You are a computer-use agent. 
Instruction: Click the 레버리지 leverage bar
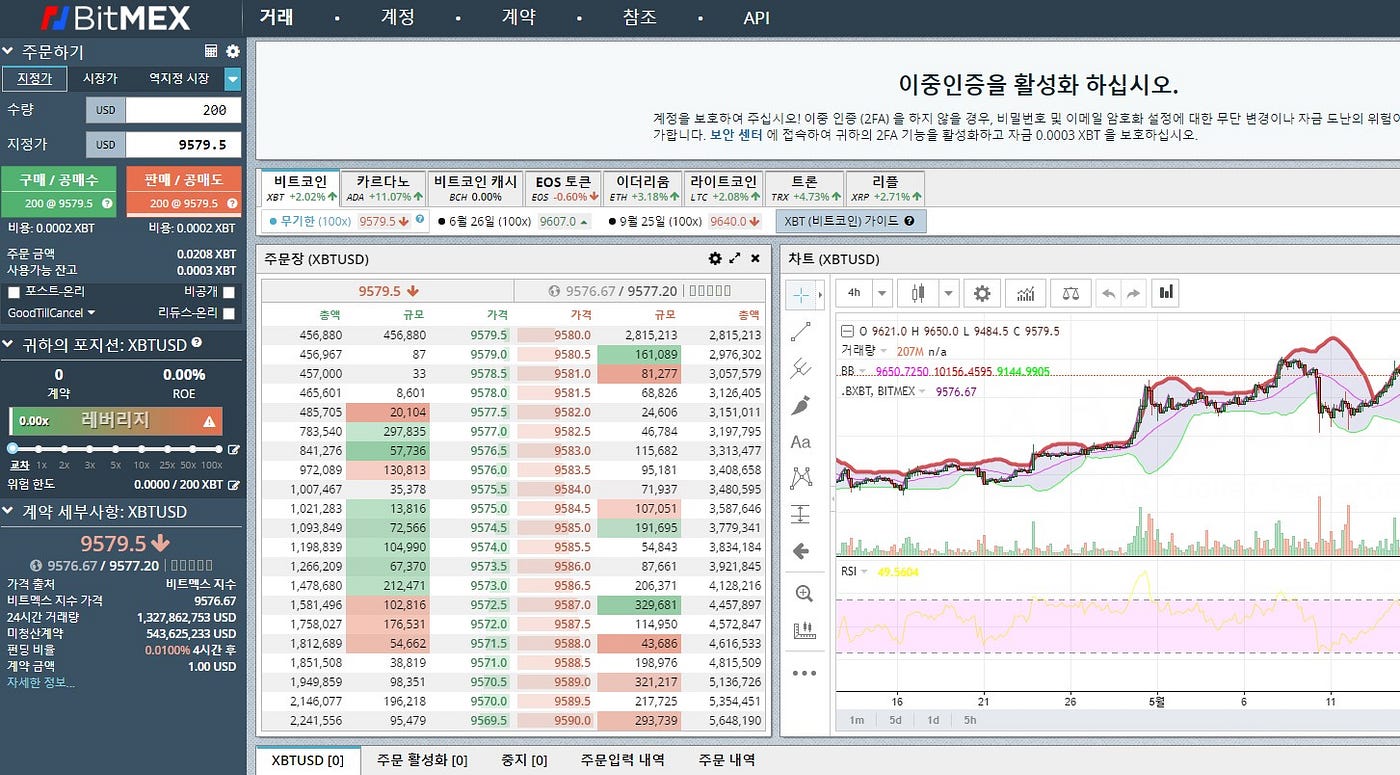click(x=115, y=421)
